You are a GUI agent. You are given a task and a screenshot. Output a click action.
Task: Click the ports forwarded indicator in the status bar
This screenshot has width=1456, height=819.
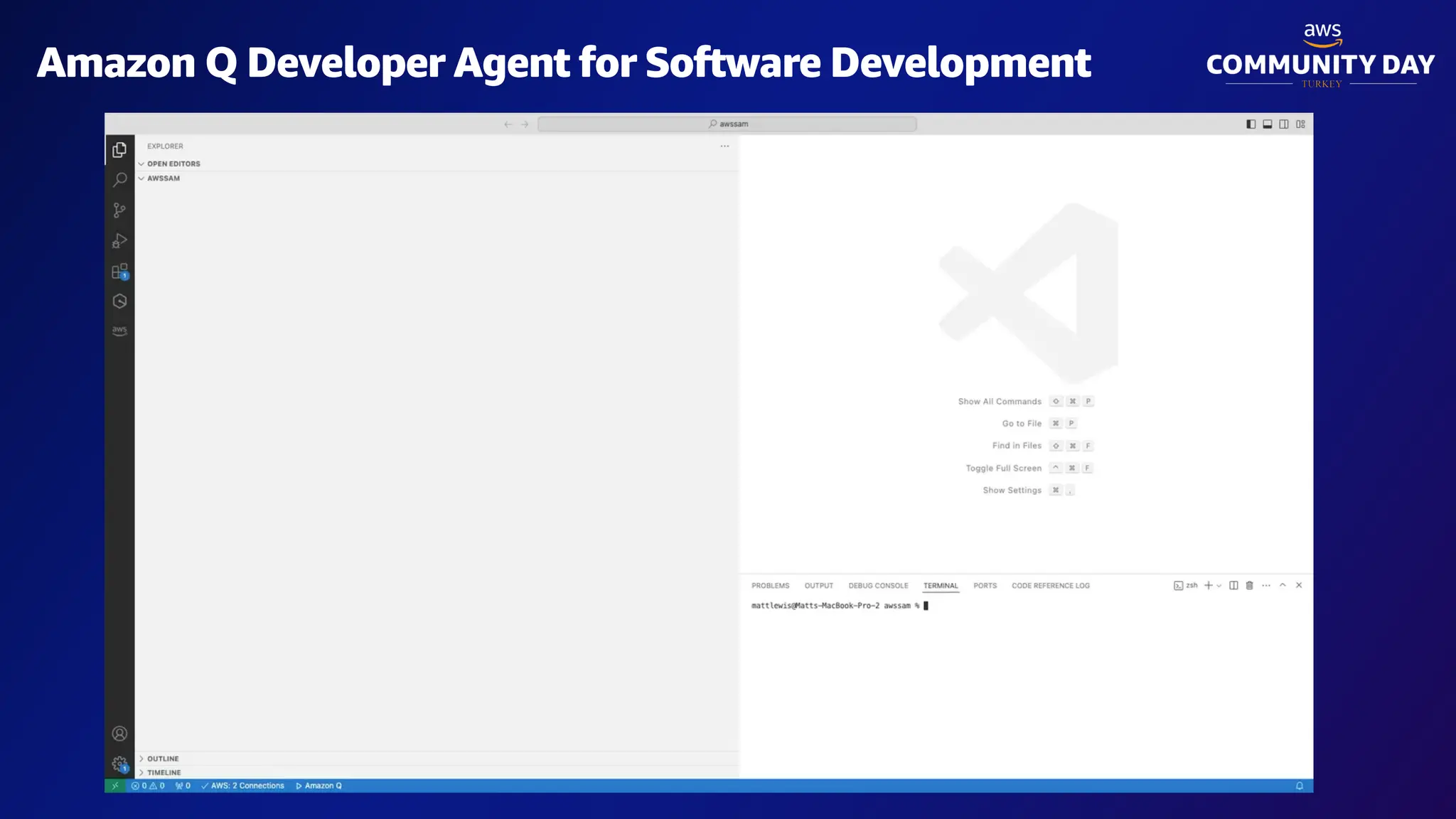tap(183, 786)
